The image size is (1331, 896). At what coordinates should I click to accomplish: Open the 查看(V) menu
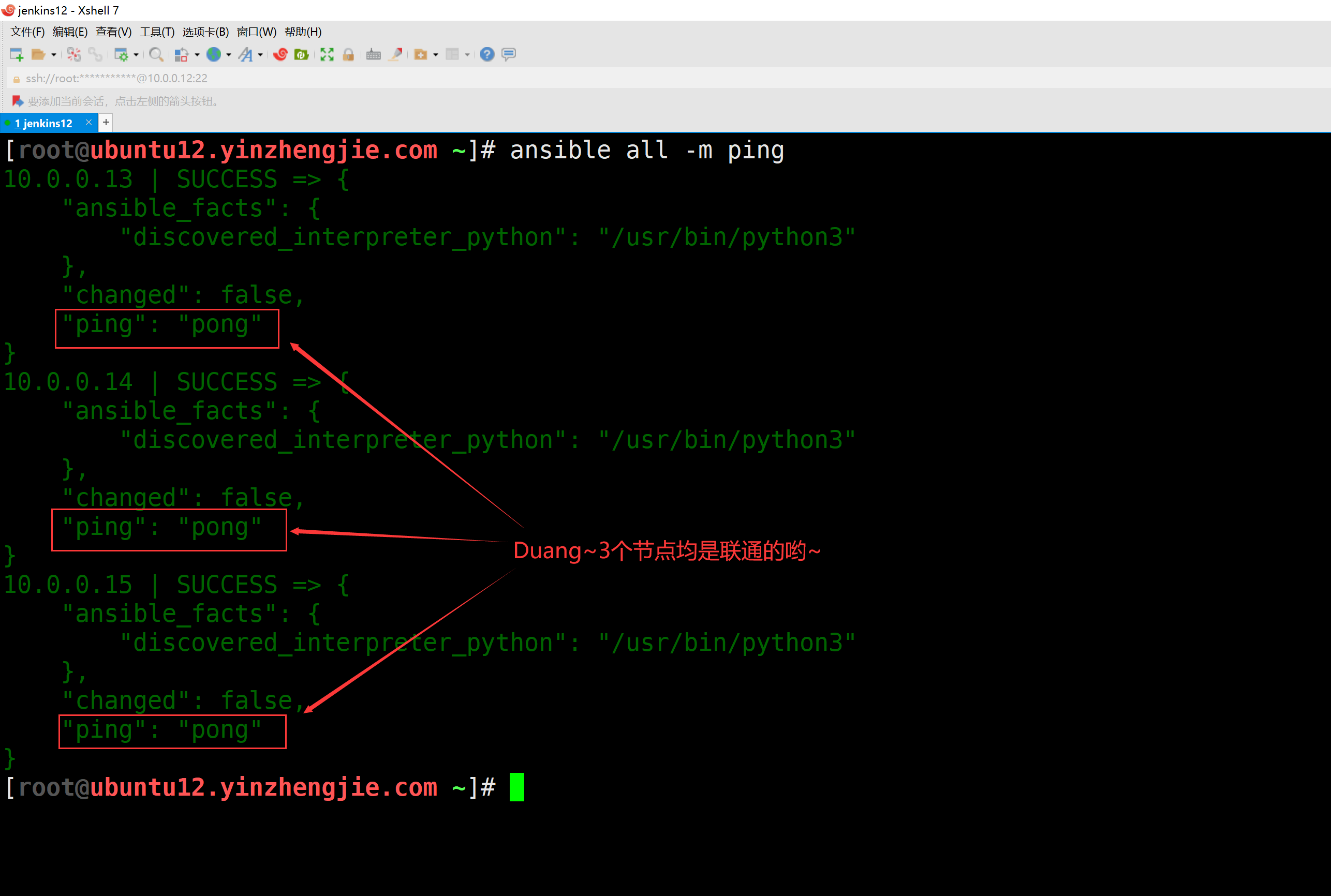pyautogui.click(x=113, y=32)
